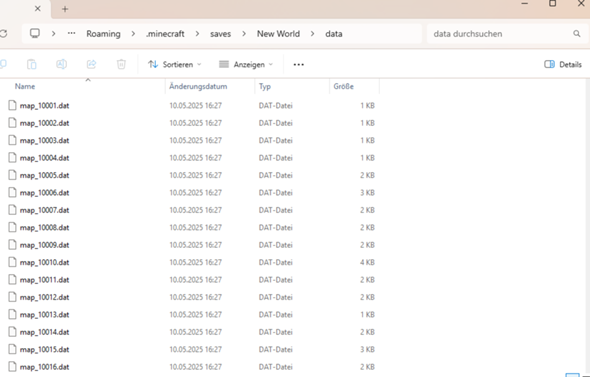Click DAT-Datei type of map_10001.dat

(275, 105)
